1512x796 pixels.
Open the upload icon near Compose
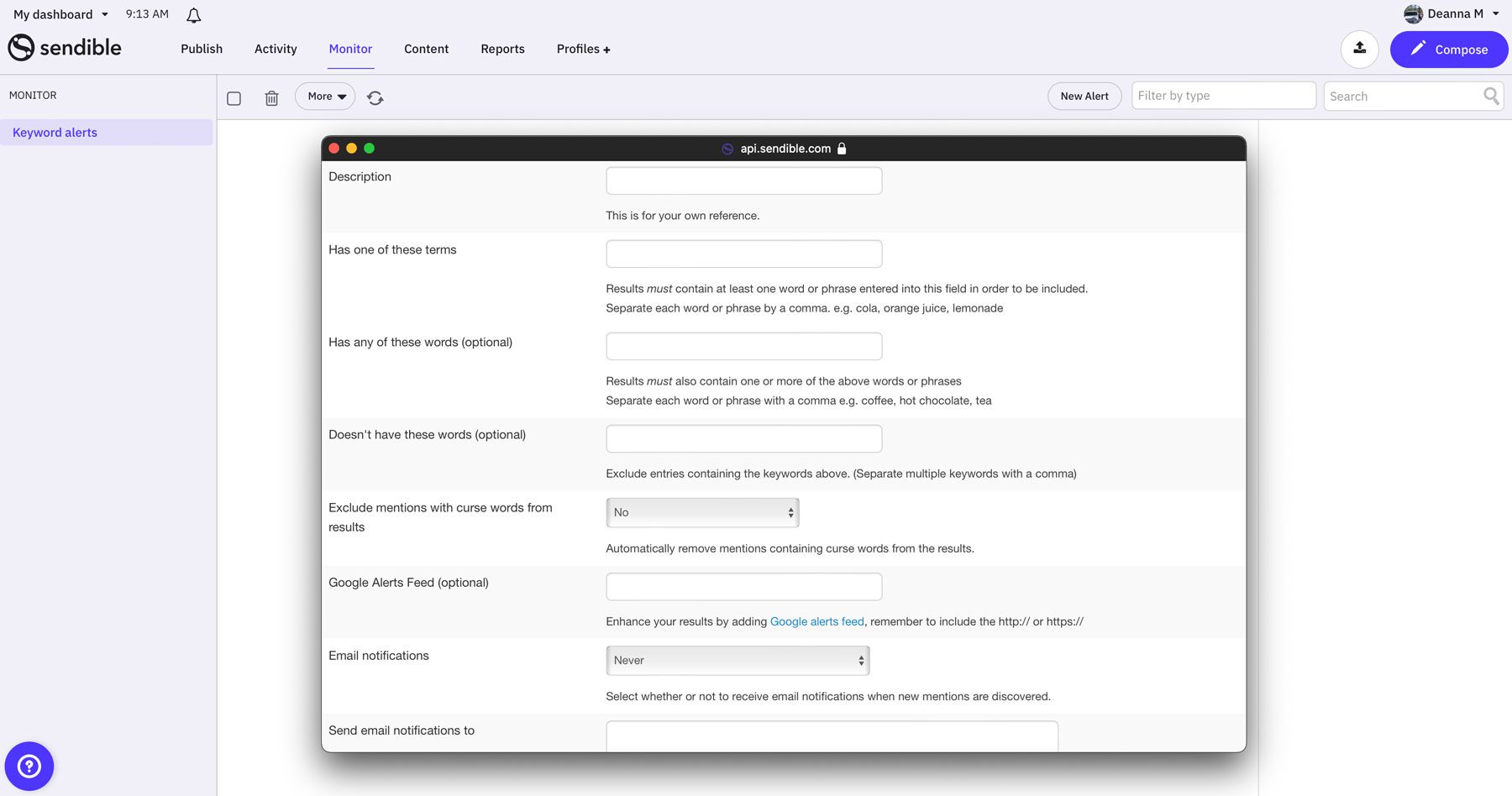coord(1359,49)
